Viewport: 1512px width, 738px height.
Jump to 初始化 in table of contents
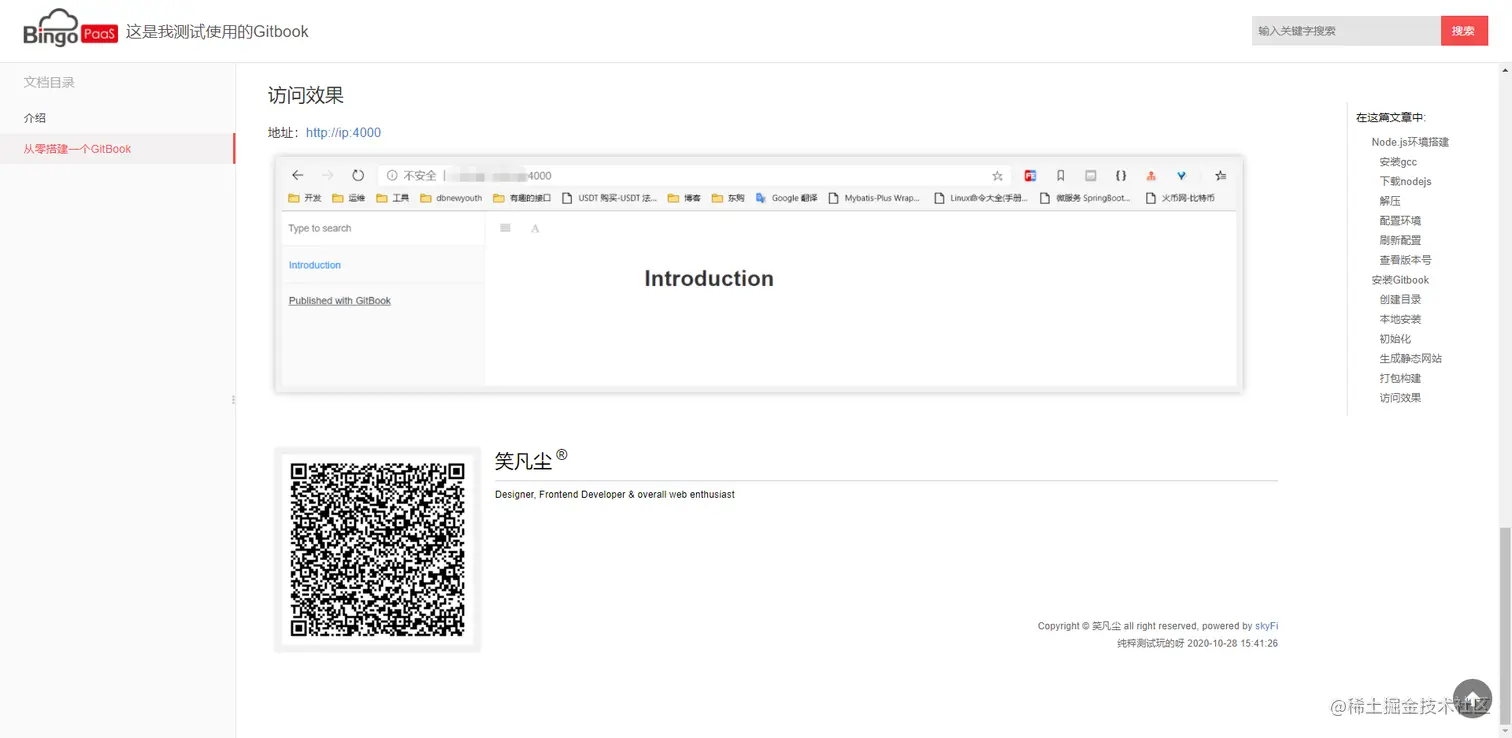coord(1395,339)
